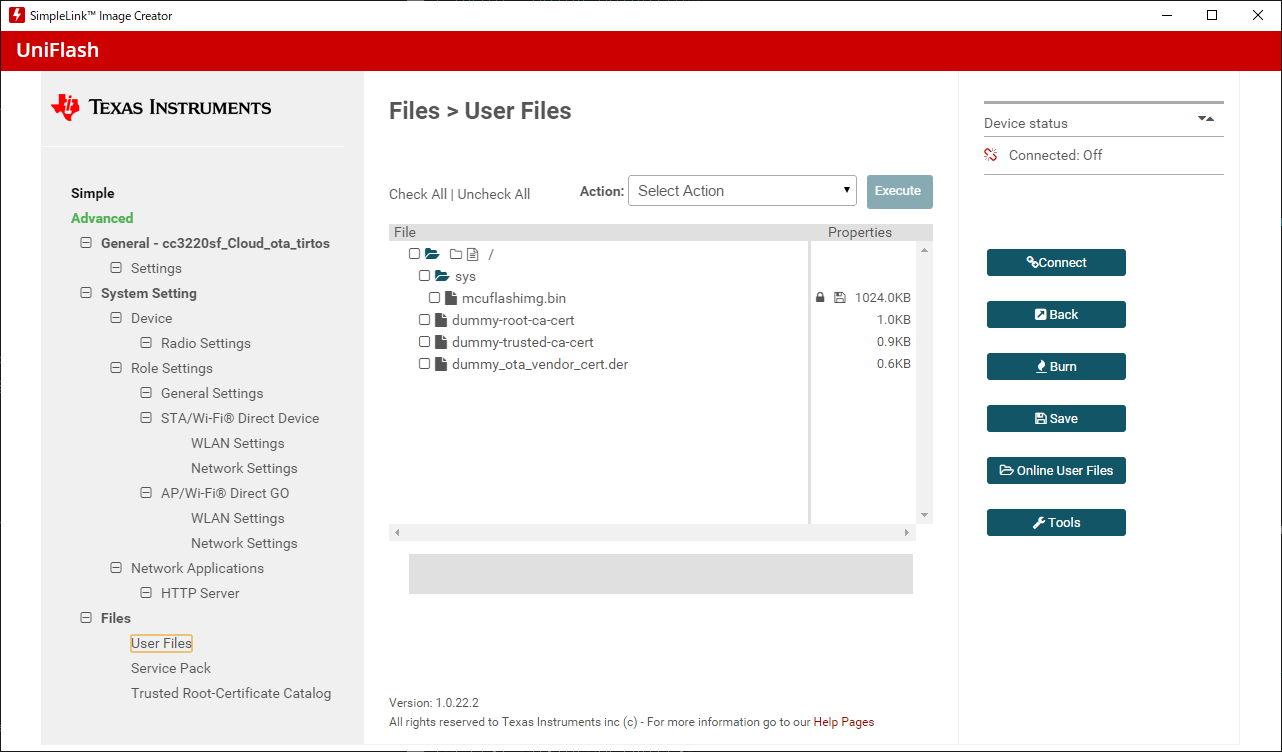Click the dummy-root-ca-cert file icon
The width and height of the screenshot is (1282, 752).
[440, 320]
